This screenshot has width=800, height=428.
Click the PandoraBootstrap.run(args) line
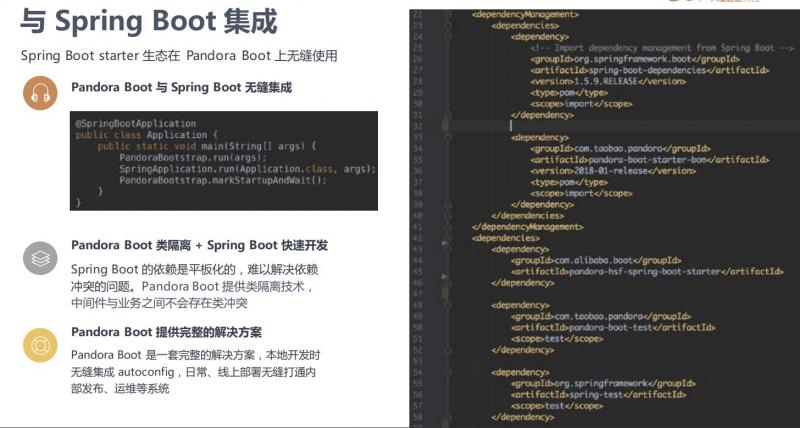pos(193,157)
